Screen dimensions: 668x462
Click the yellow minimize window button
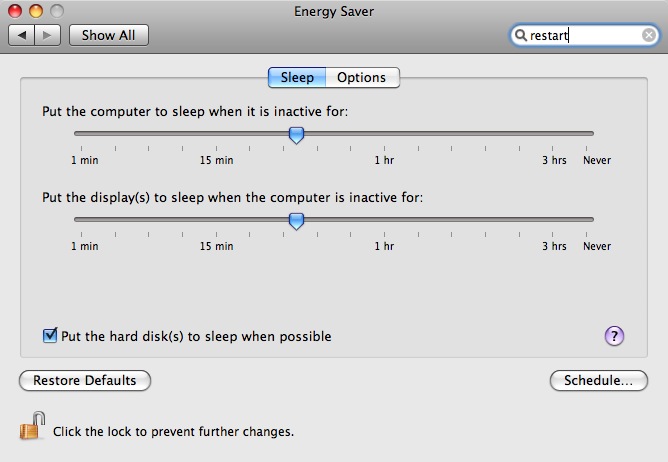click(x=36, y=11)
